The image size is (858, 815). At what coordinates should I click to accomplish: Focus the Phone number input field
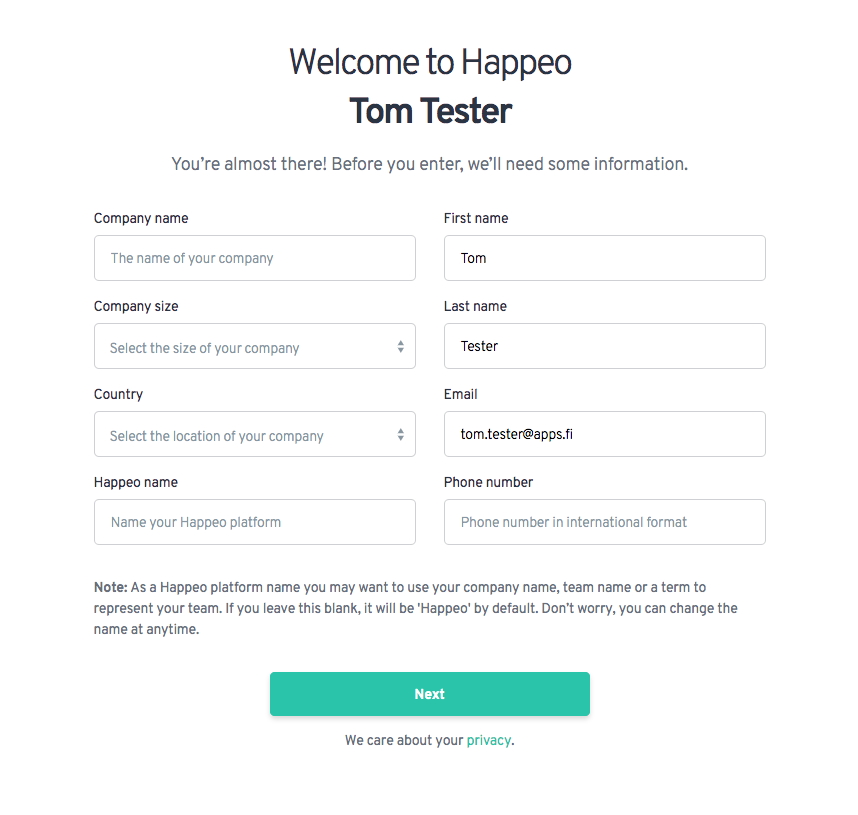coord(604,522)
